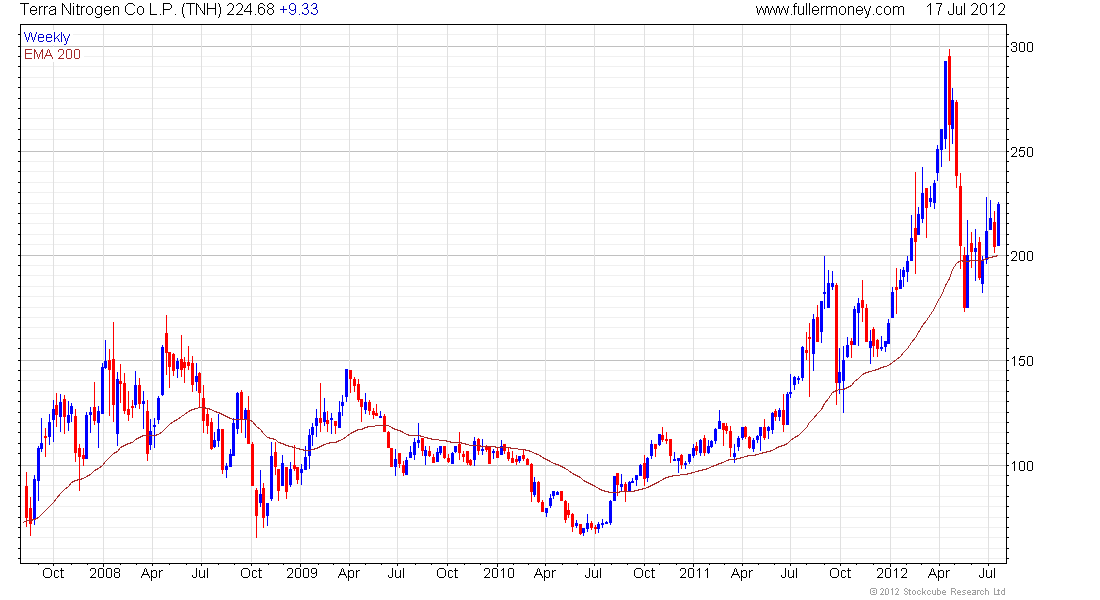1100x600 pixels.
Task: Click the 300 price axis label
Action: (x=1021, y=47)
